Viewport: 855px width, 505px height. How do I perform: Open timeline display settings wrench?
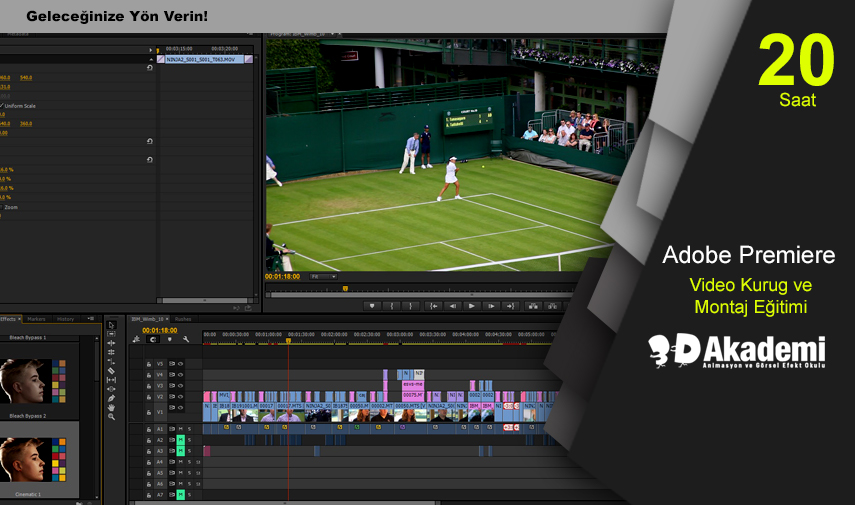click(186, 339)
